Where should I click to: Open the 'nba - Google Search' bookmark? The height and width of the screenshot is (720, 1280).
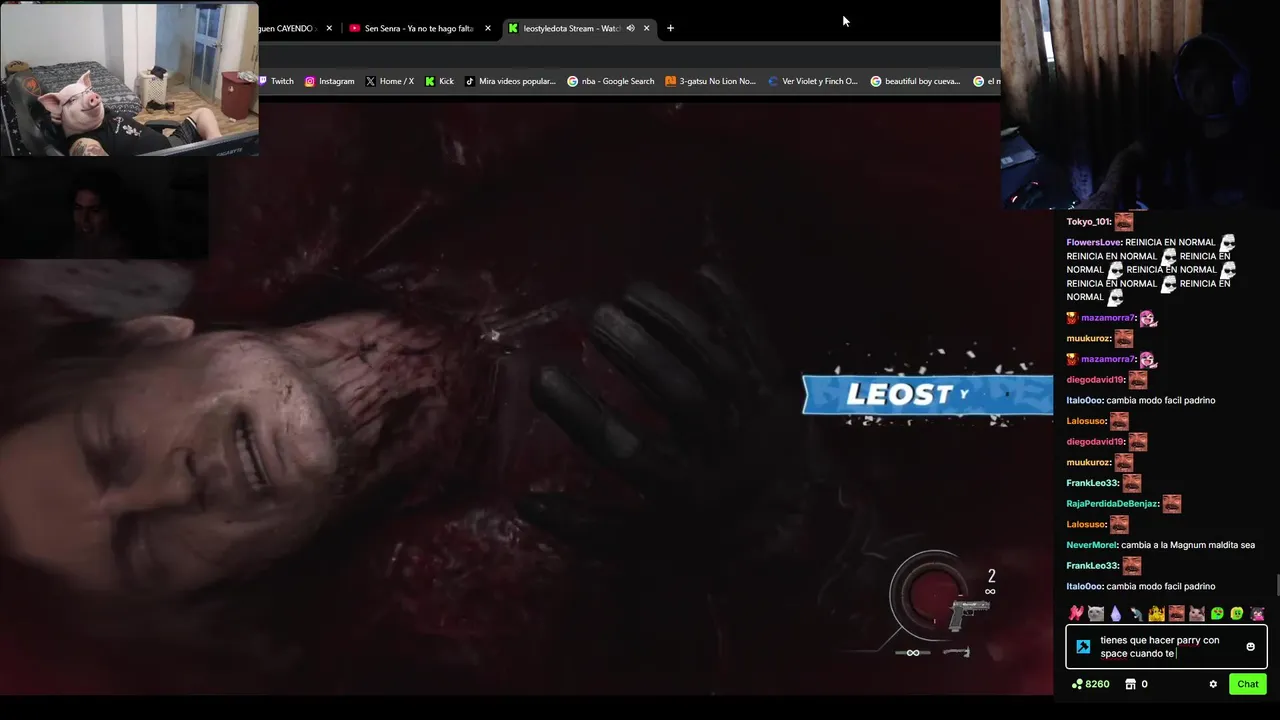[611, 81]
